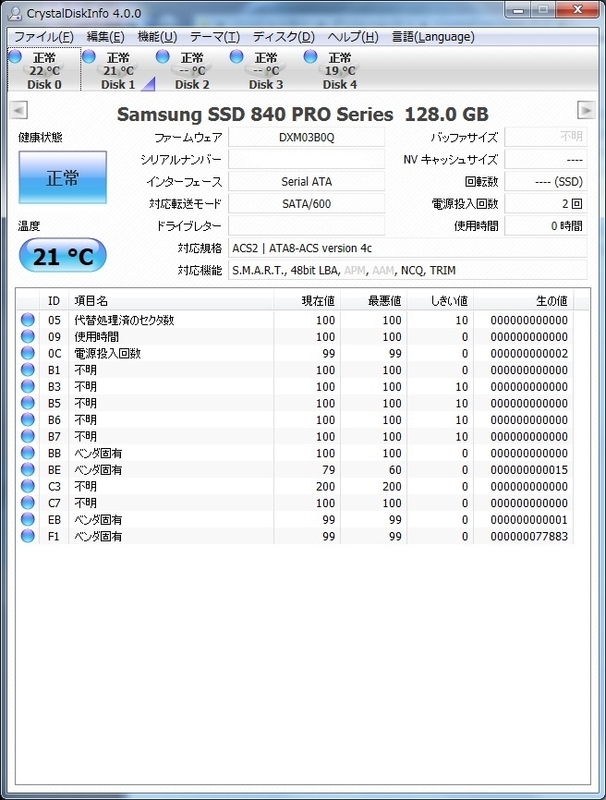Open the ヘルプ(H) menu

(x=353, y=37)
